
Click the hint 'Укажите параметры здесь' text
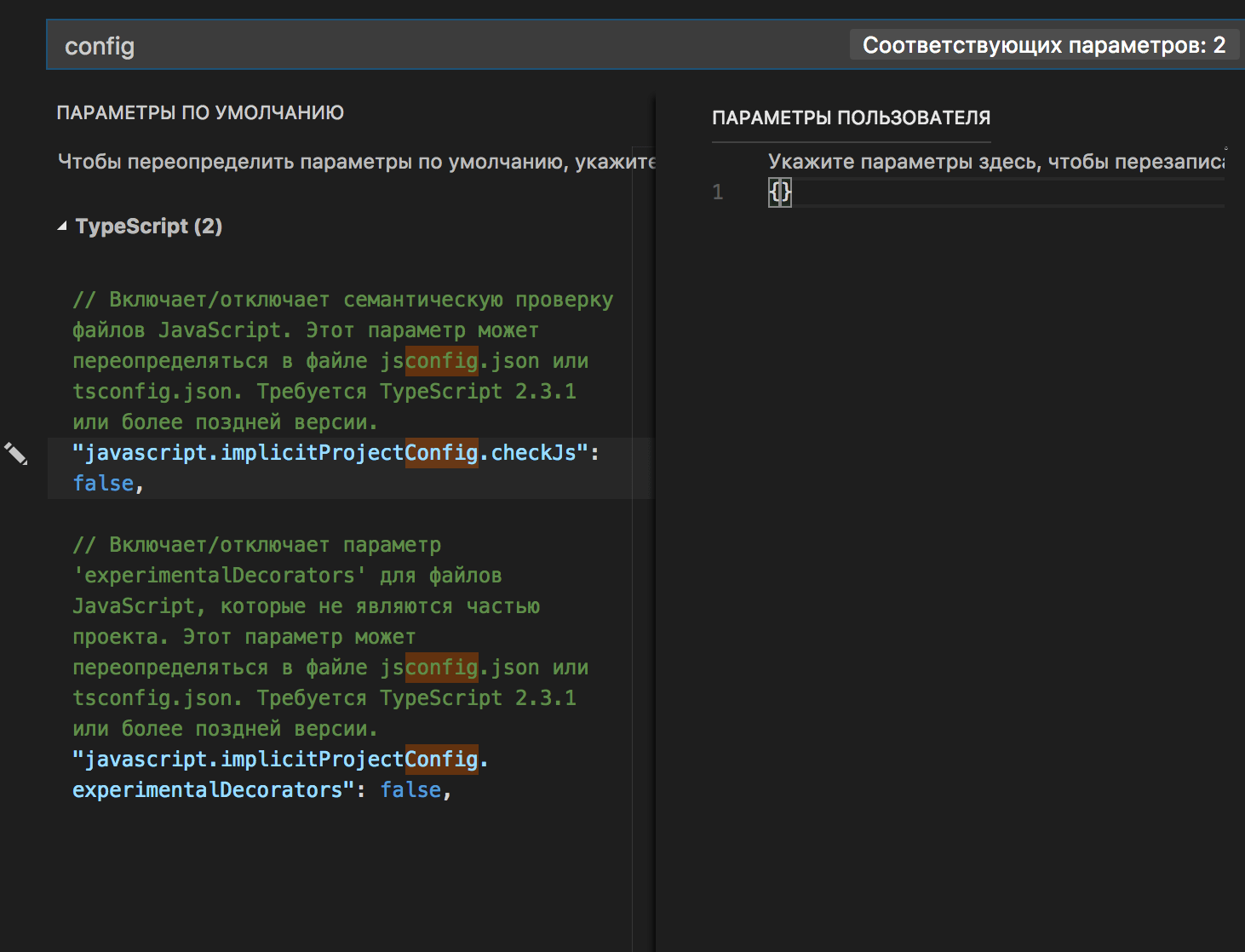tap(996, 162)
